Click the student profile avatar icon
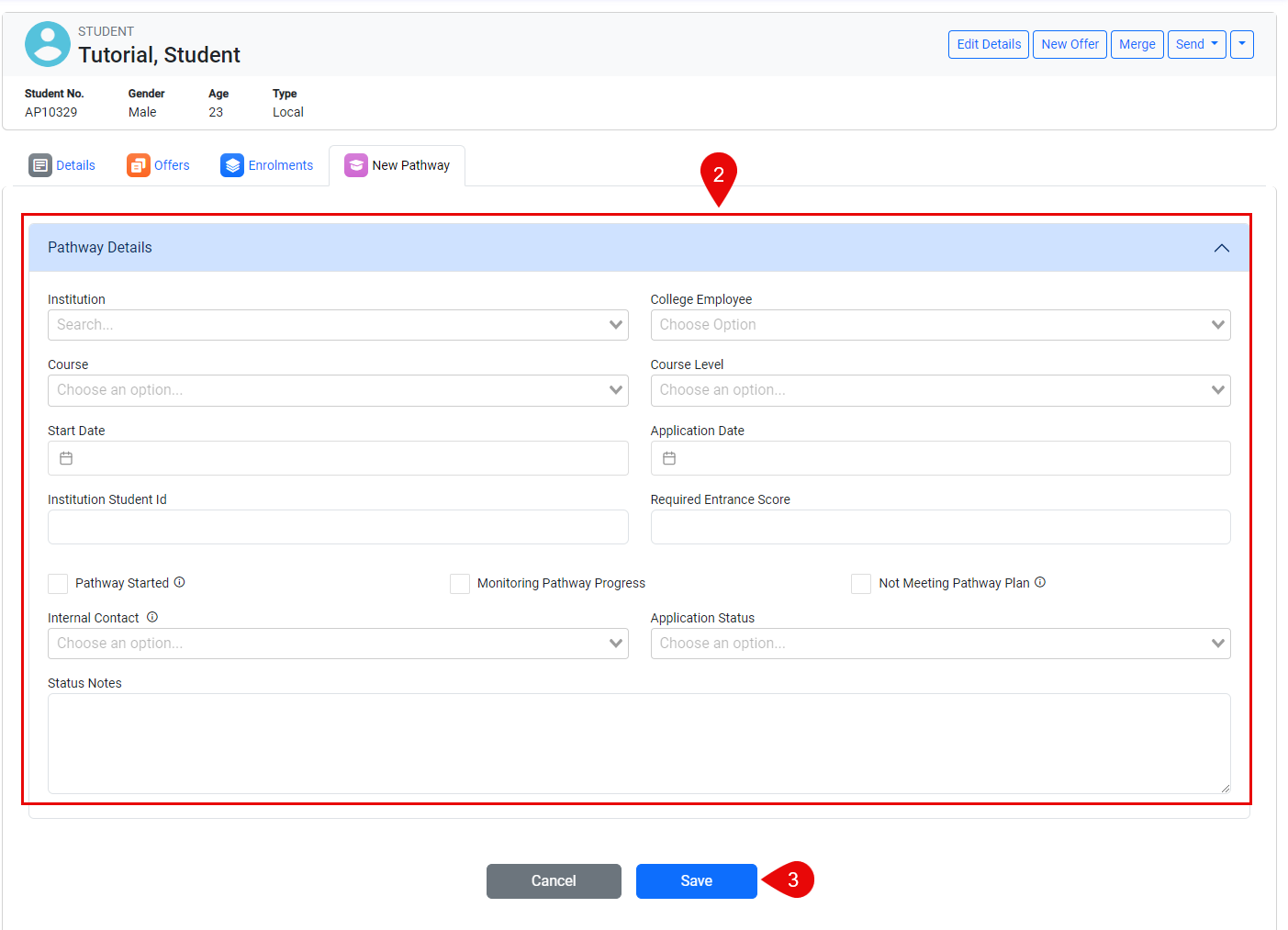1288x930 pixels. click(48, 44)
